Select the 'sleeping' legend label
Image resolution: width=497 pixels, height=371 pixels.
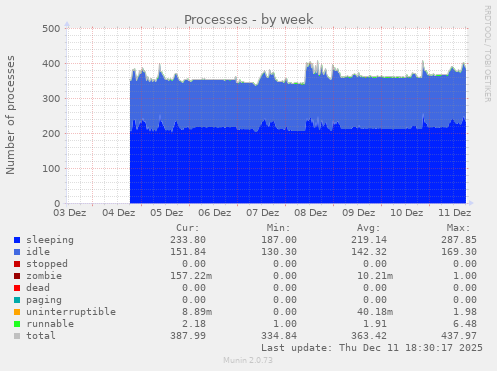(x=50, y=240)
